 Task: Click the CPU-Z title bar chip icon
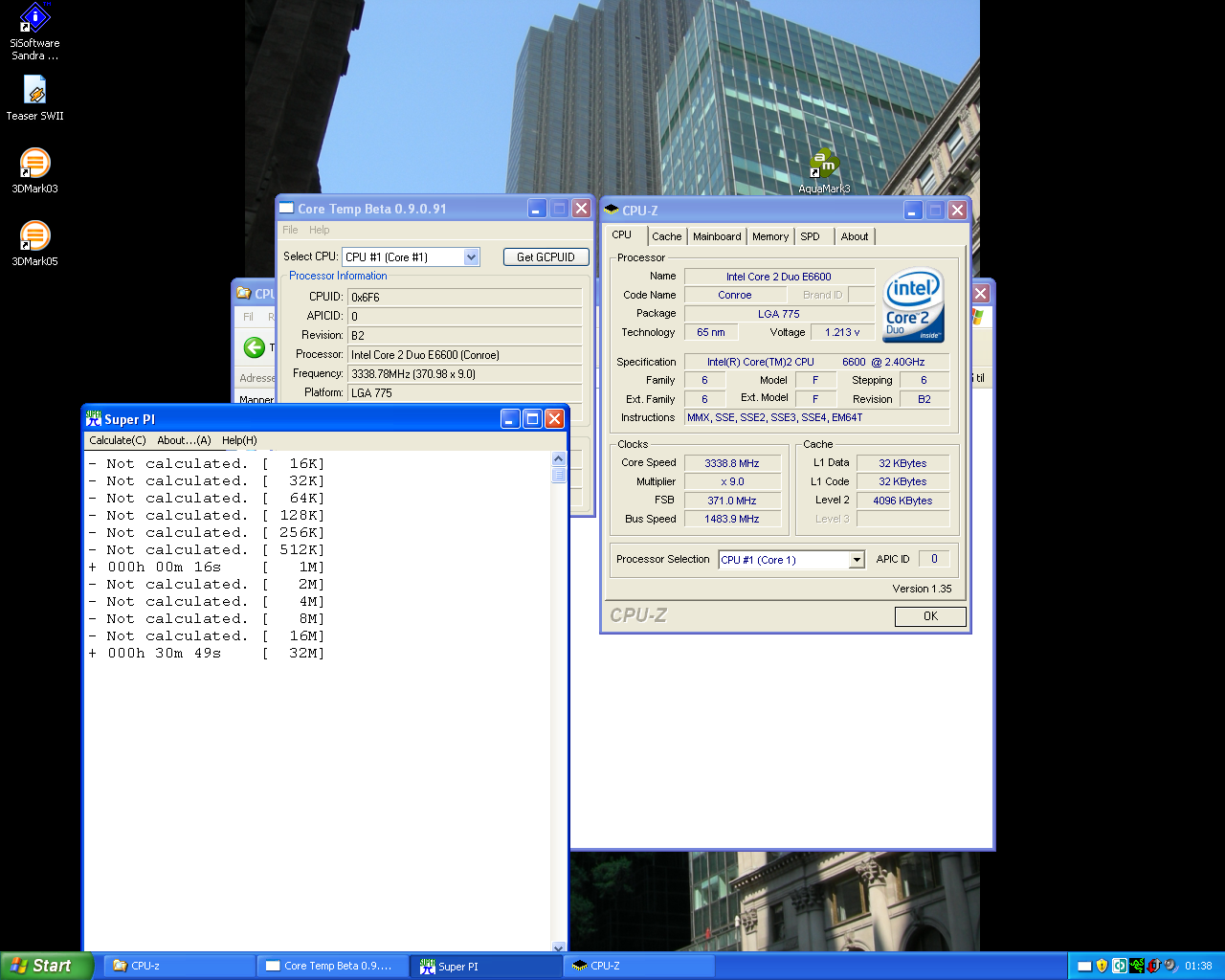point(611,210)
